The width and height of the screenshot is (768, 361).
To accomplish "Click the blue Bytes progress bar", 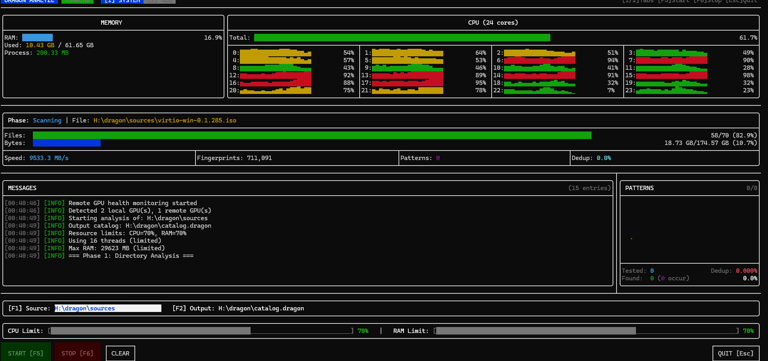I will [67, 143].
